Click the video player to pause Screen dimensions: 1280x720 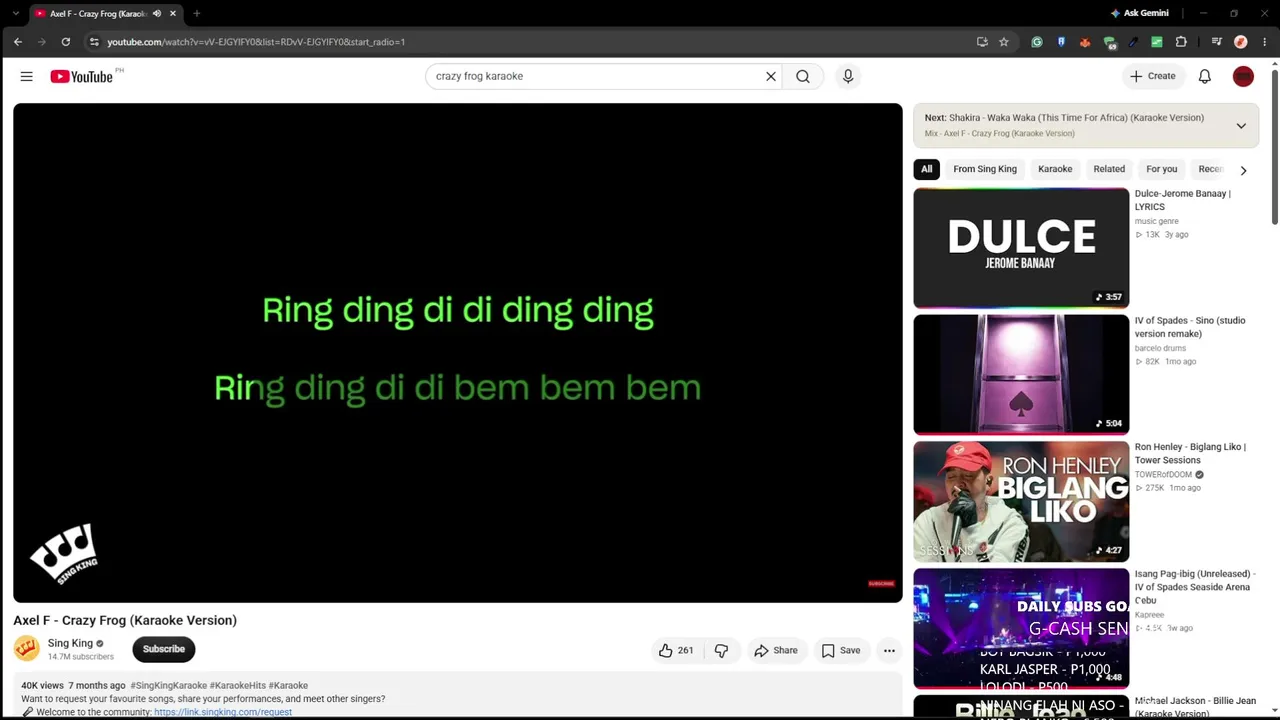(x=458, y=353)
